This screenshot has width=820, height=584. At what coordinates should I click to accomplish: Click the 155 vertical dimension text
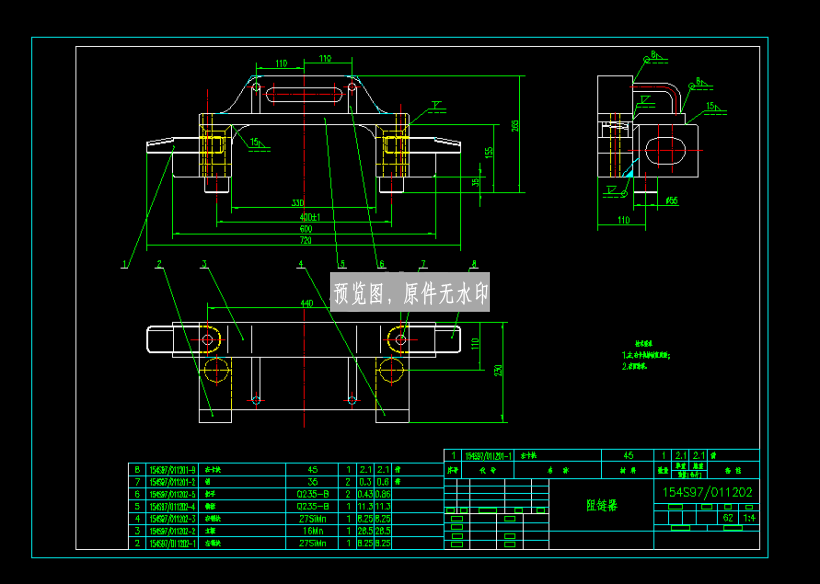489,151
